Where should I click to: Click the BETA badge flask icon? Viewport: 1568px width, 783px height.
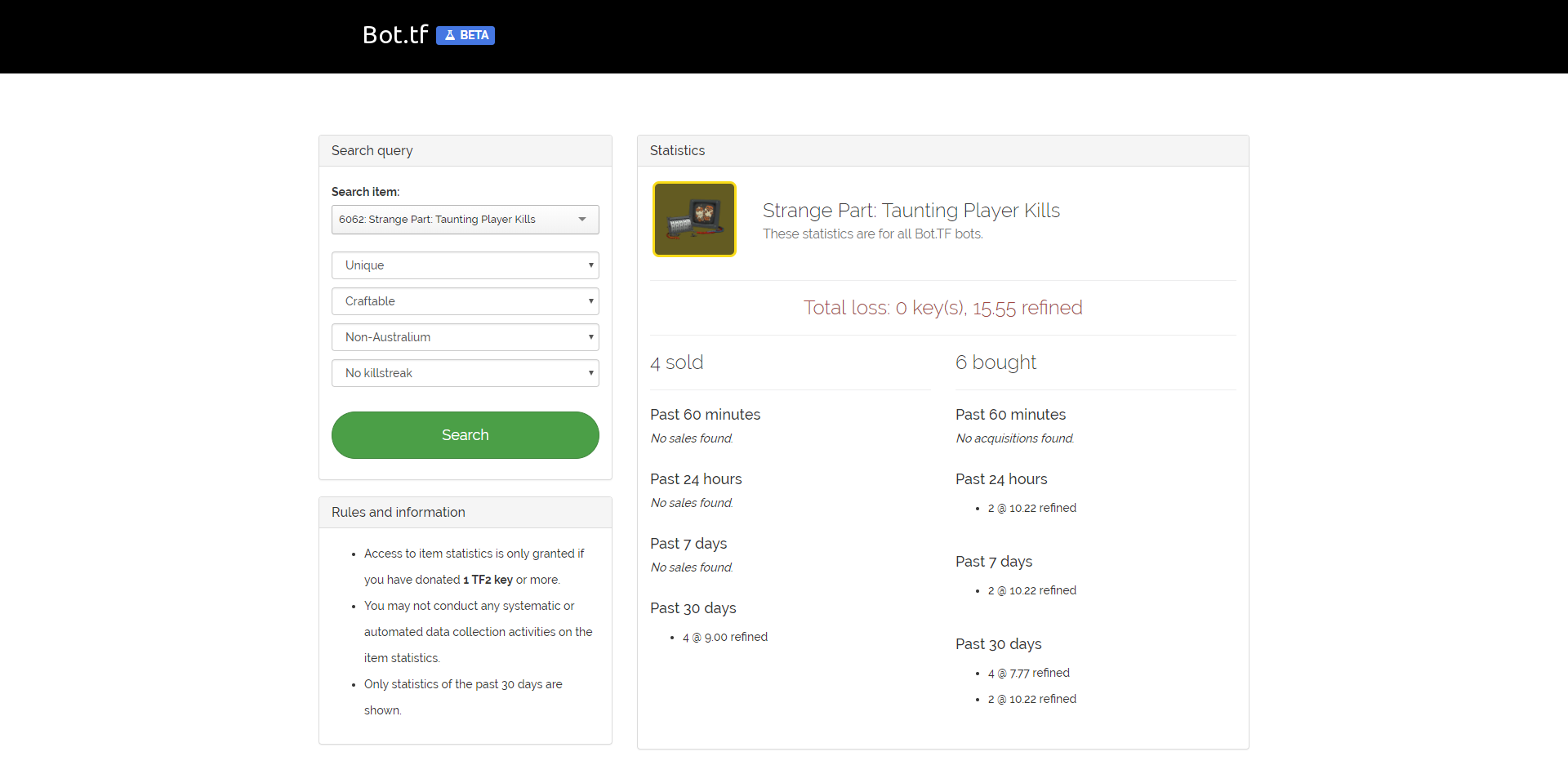tap(450, 35)
